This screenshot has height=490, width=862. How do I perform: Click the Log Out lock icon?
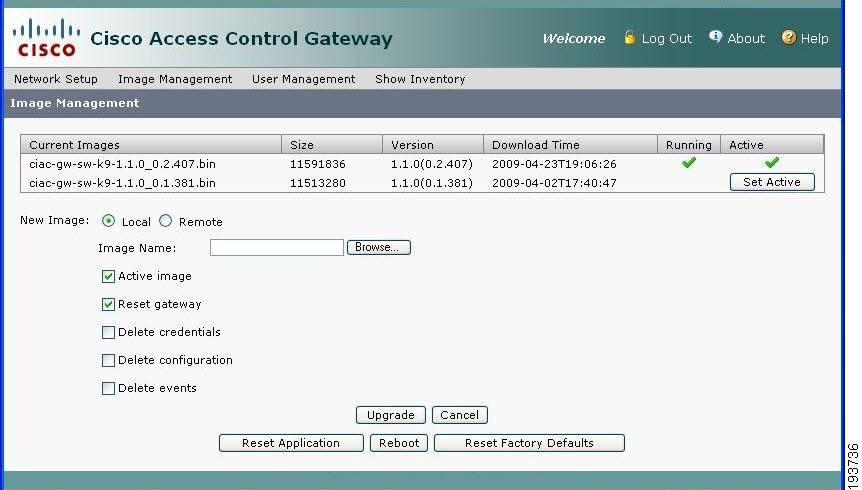[x=629, y=38]
